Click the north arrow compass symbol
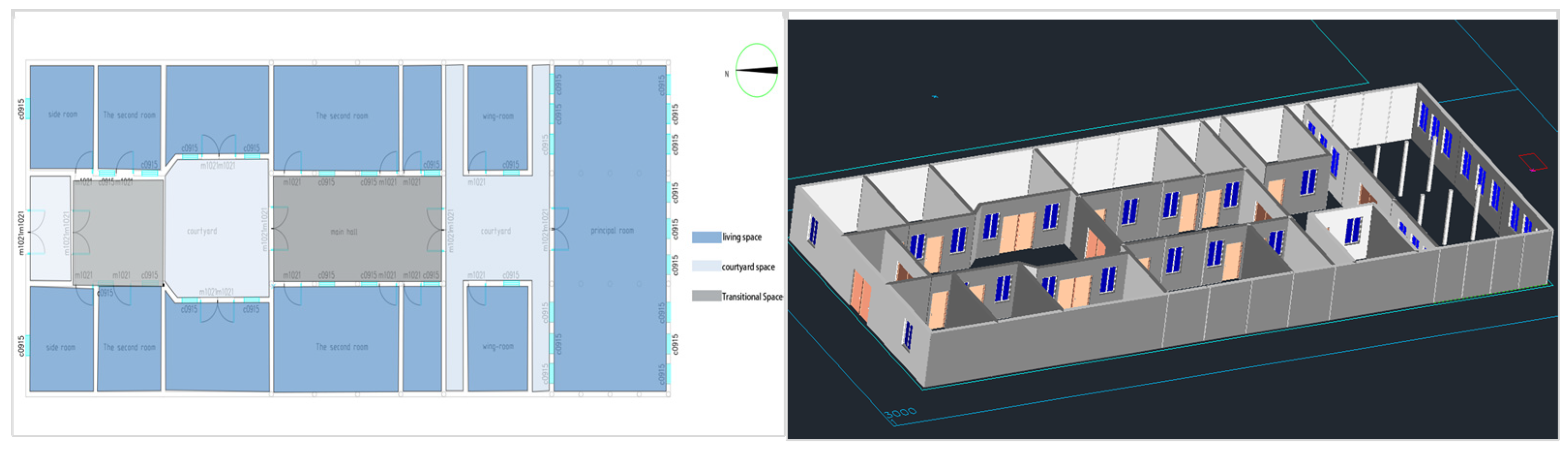This screenshot has width=1568, height=450. 756,70
